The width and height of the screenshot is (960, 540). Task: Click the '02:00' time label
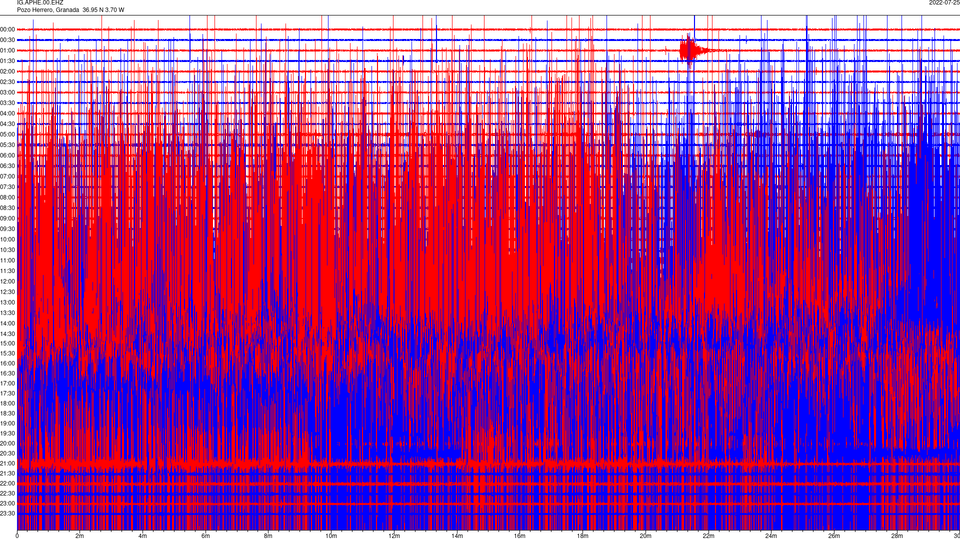pos(7,71)
